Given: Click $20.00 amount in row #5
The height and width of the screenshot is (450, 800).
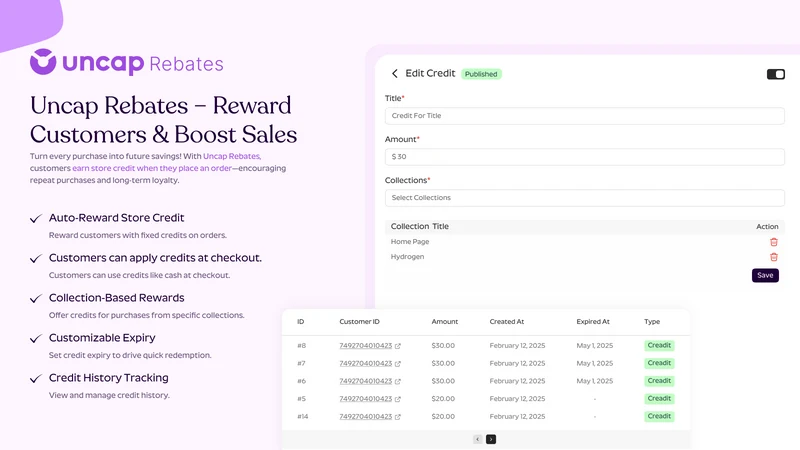Looking at the screenshot, I should 443,398.
